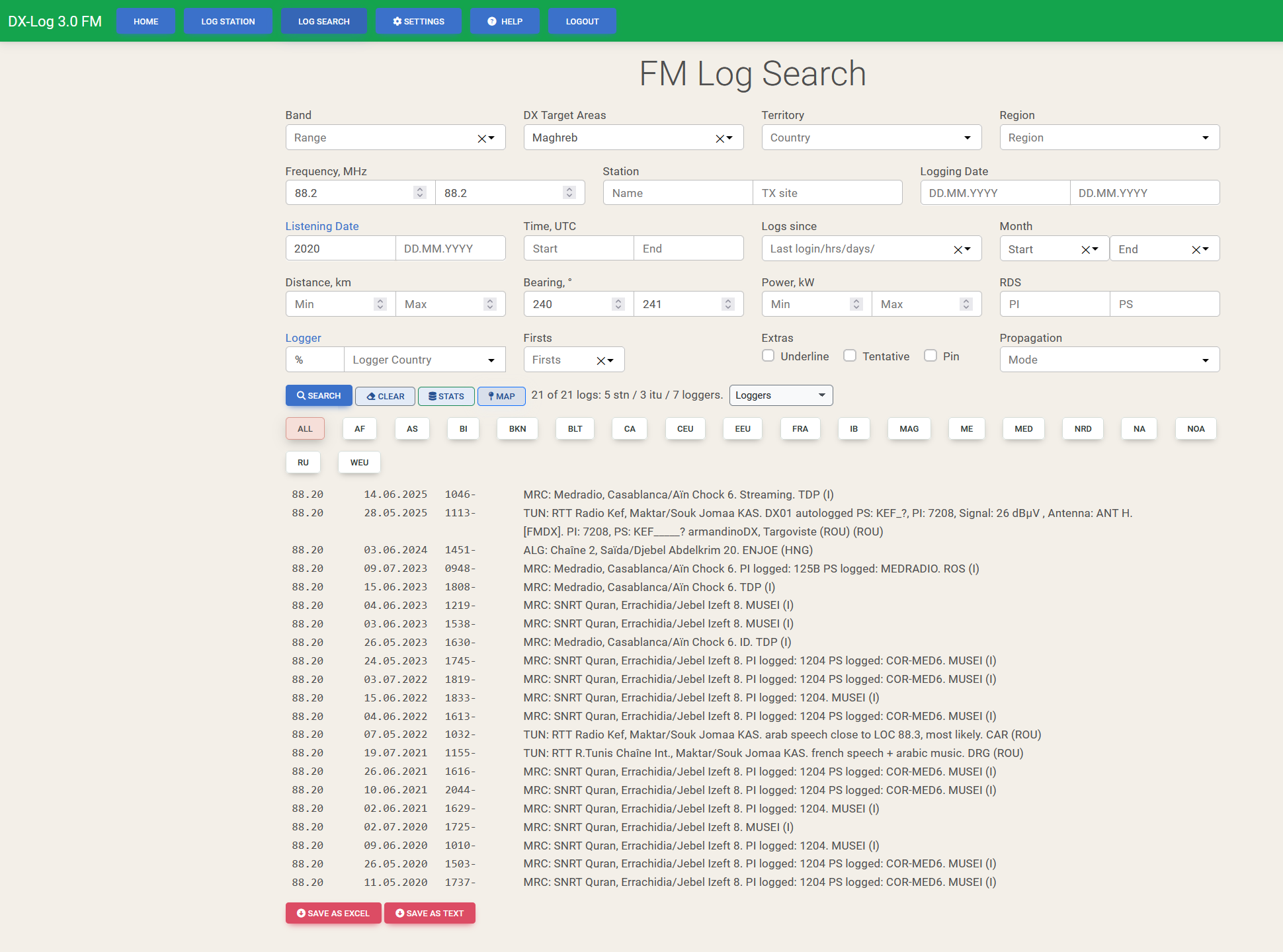Enable the Underline extras checkbox
This screenshot has height=952, width=1283.
[768, 356]
